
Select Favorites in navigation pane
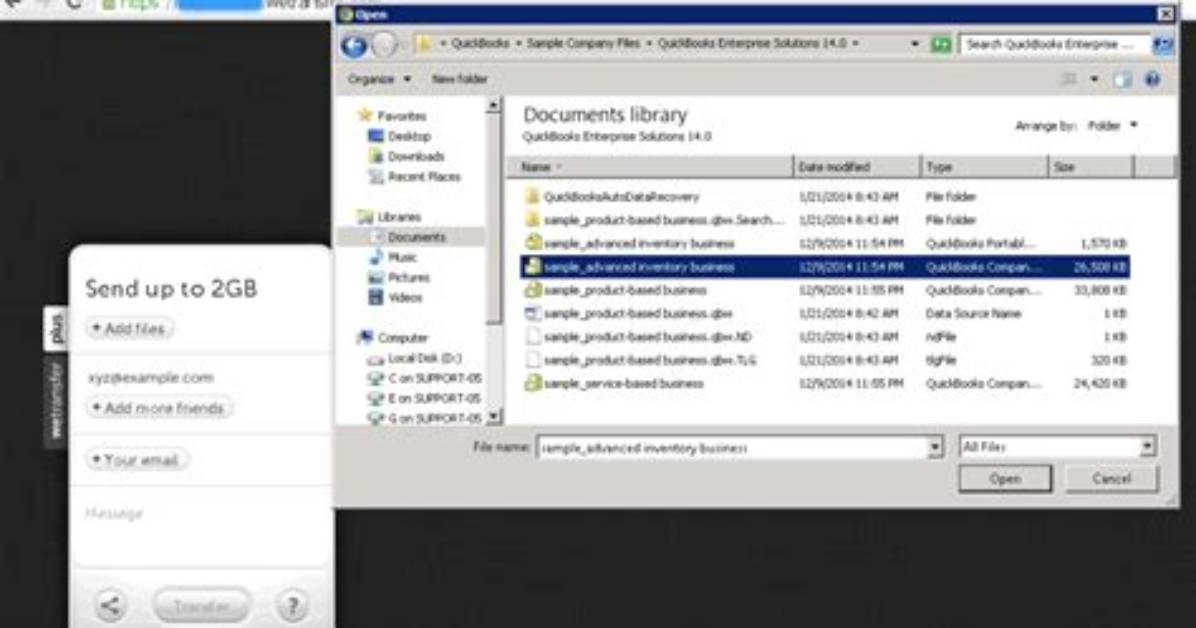pos(401,116)
